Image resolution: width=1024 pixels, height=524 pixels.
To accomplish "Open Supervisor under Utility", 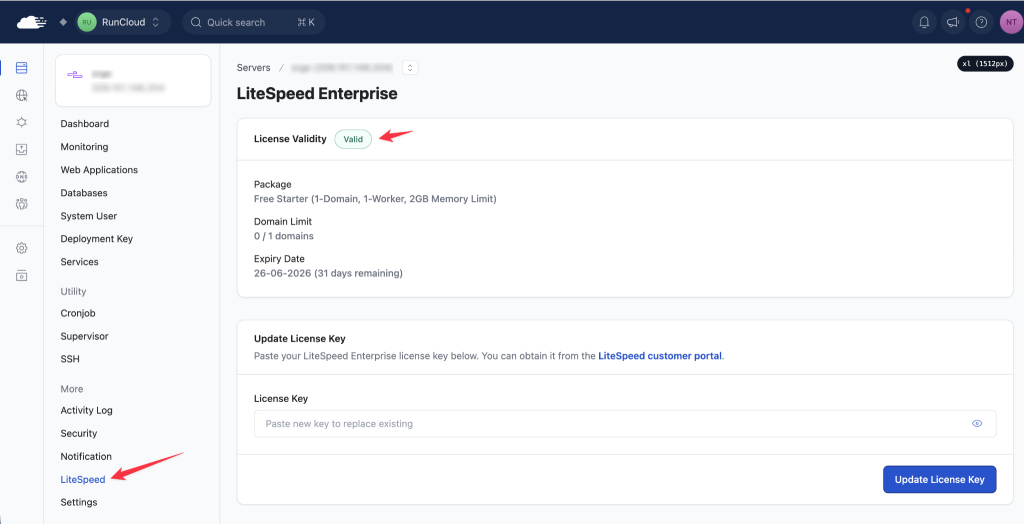I will pyautogui.click(x=84, y=336).
